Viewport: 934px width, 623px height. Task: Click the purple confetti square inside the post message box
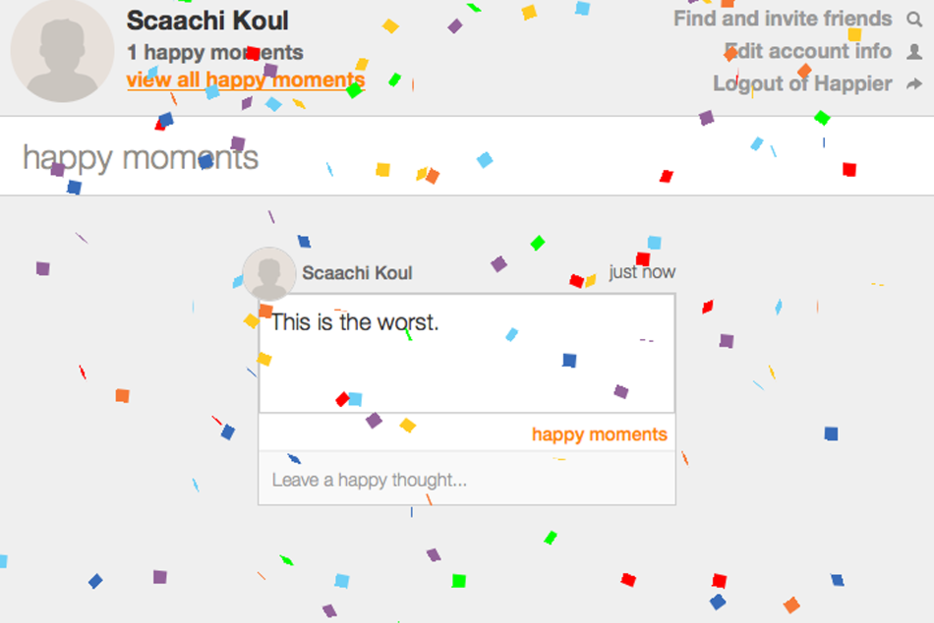621,391
